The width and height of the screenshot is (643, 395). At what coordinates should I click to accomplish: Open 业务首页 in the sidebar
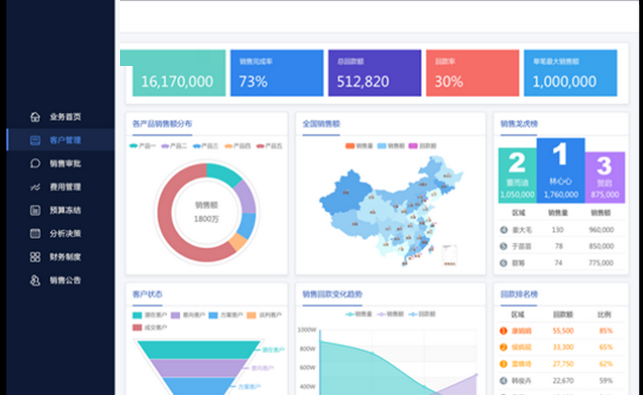(x=65, y=117)
